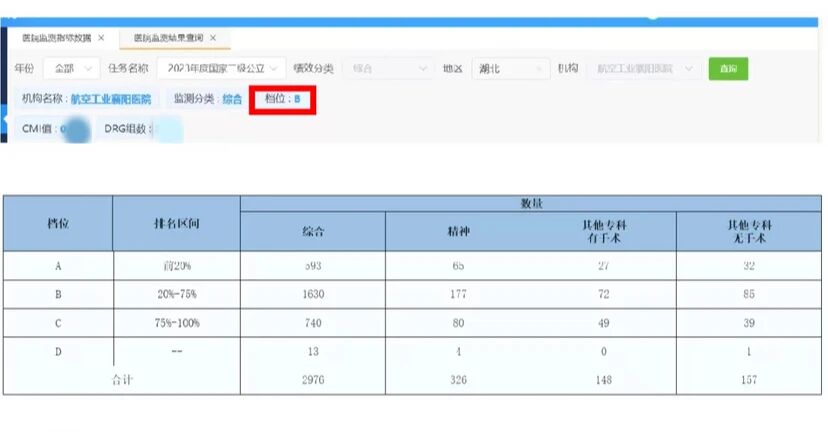Screen dimensions: 828x433
Task: Open the 航空工业襄阳医院 institution name link
Action: 111,100
